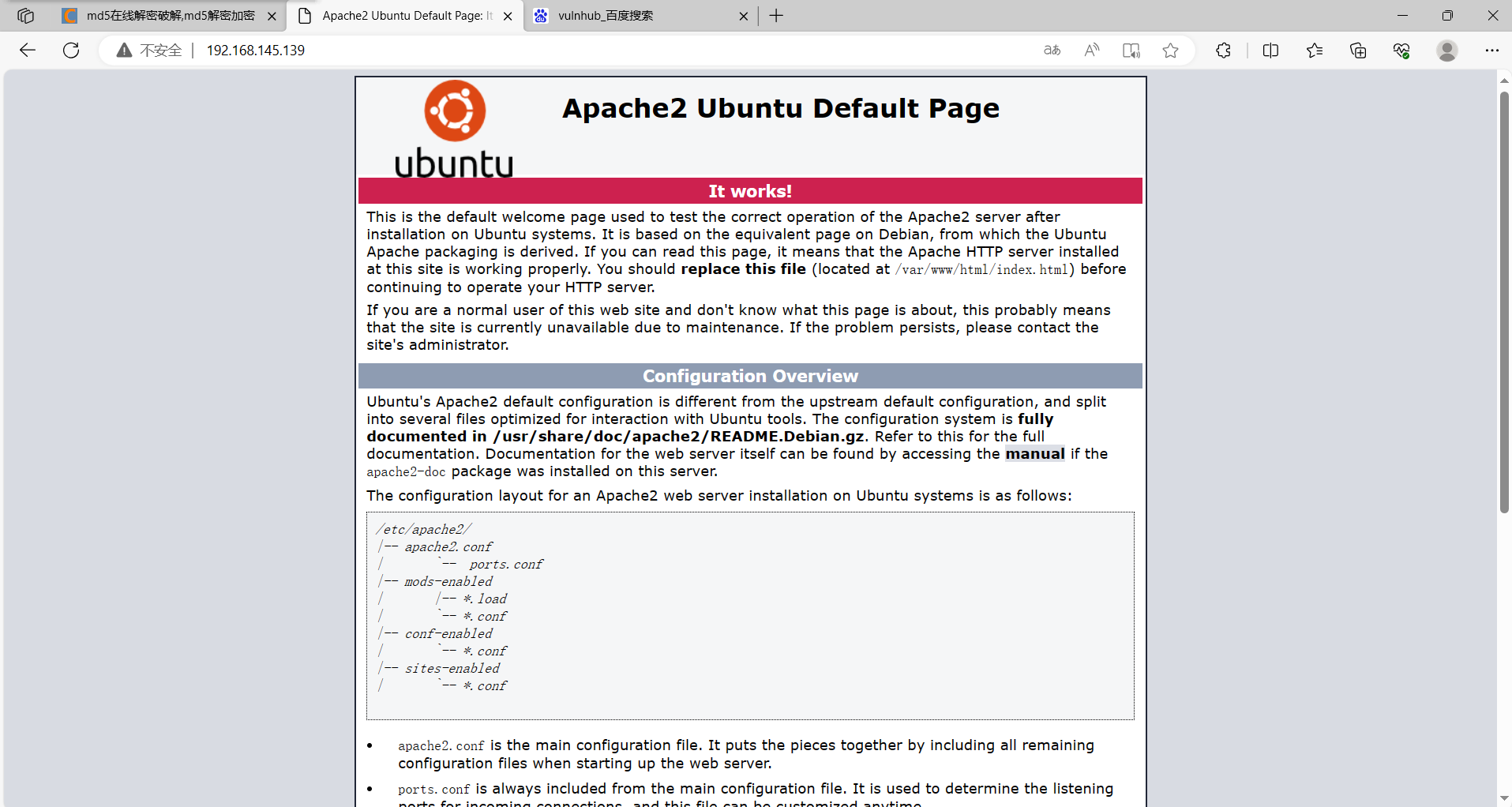Image resolution: width=1512 pixels, height=807 pixels.
Task: Click the "sites-enabled" tree line
Action: [x=452, y=668]
